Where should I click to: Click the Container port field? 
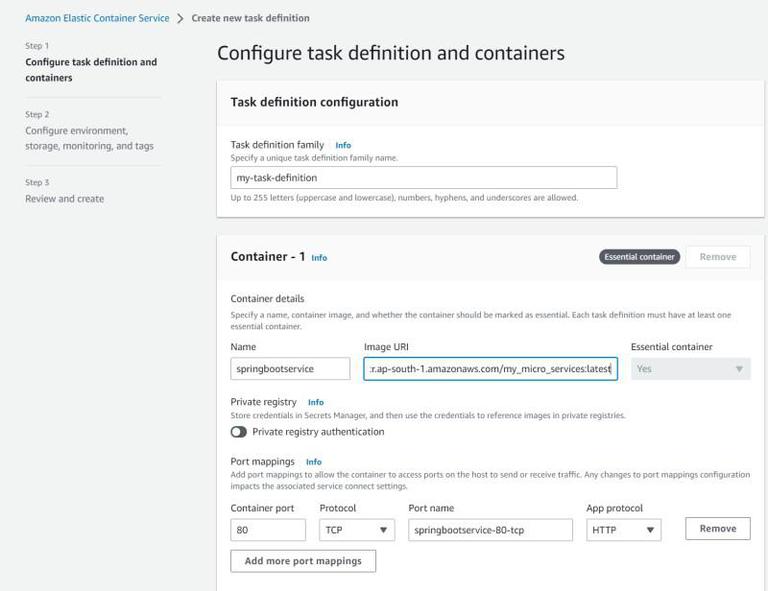coord(268,530)
